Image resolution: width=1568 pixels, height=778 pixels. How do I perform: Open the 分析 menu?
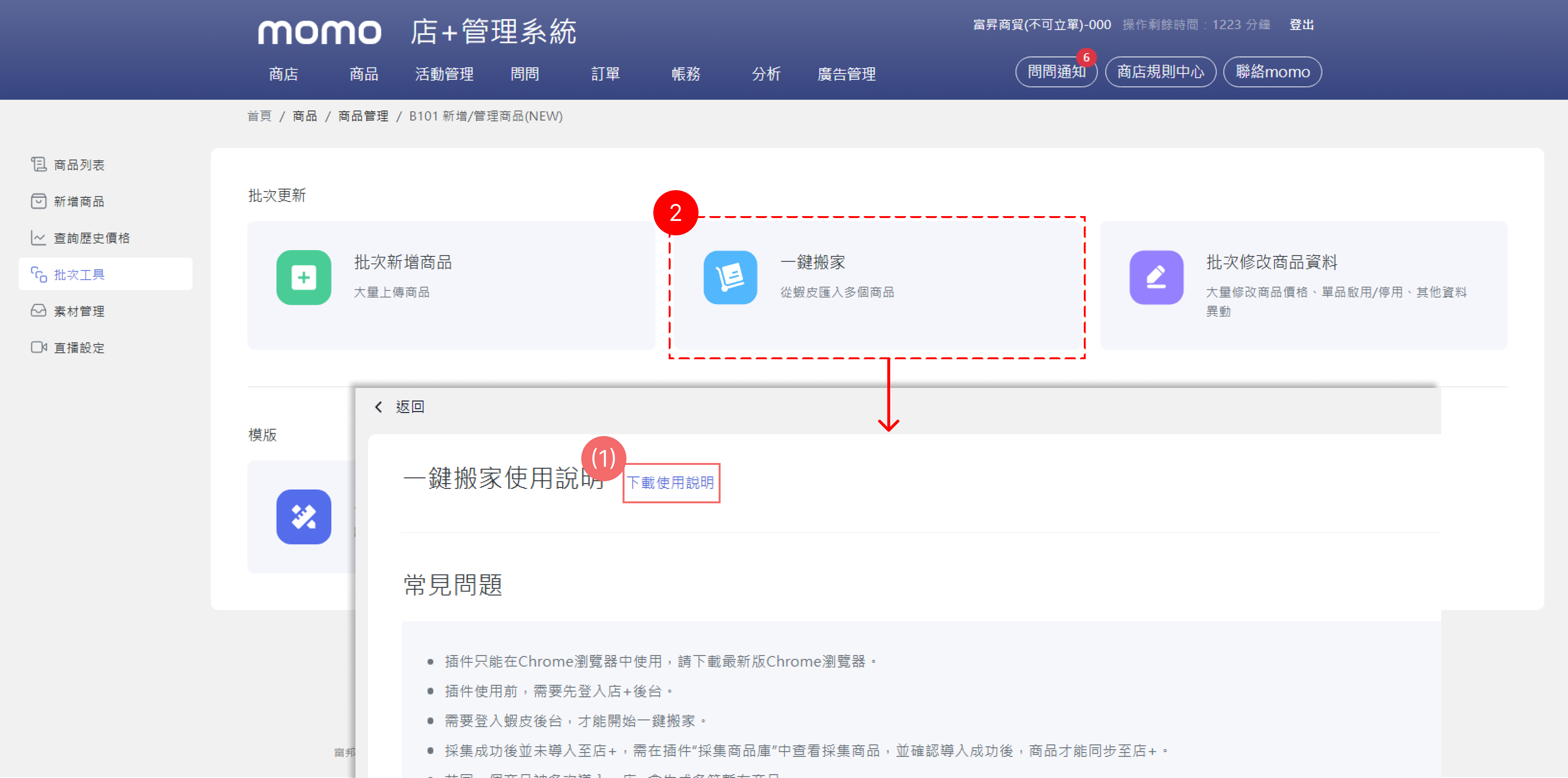(766, 74)
